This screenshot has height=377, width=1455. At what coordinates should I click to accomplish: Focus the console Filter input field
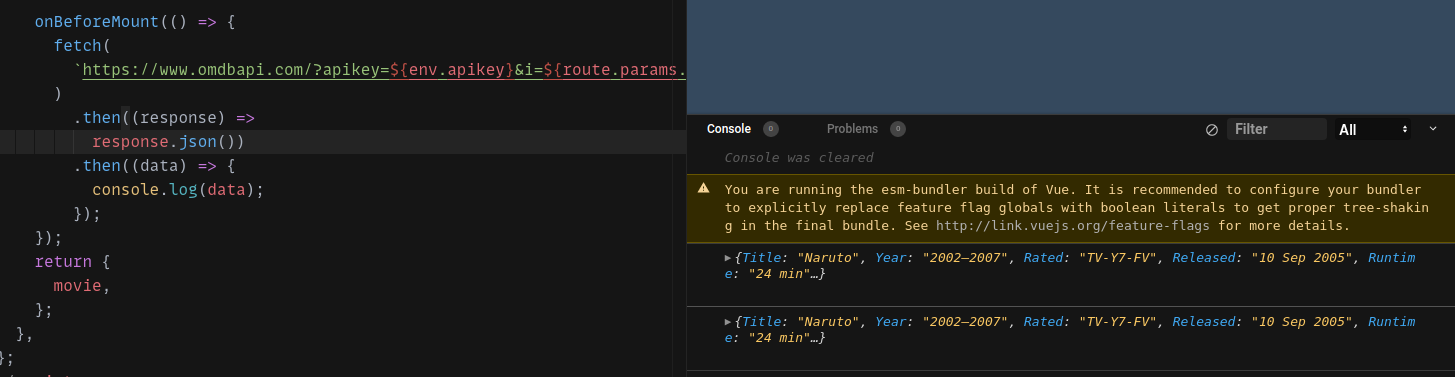1277,129
